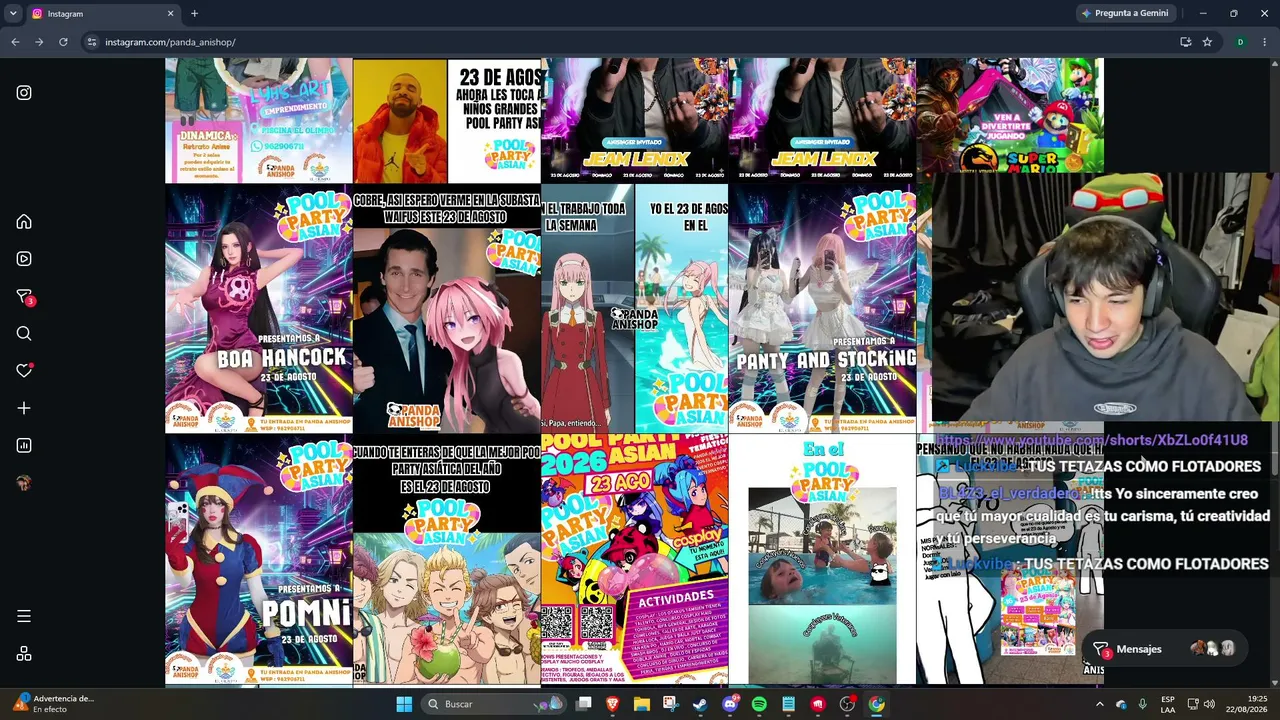Image resolution: width=1280 pixels, height=720 pixels.
Task: Open Google Chrome from the taskbar
Action: (x=876, y=704)
